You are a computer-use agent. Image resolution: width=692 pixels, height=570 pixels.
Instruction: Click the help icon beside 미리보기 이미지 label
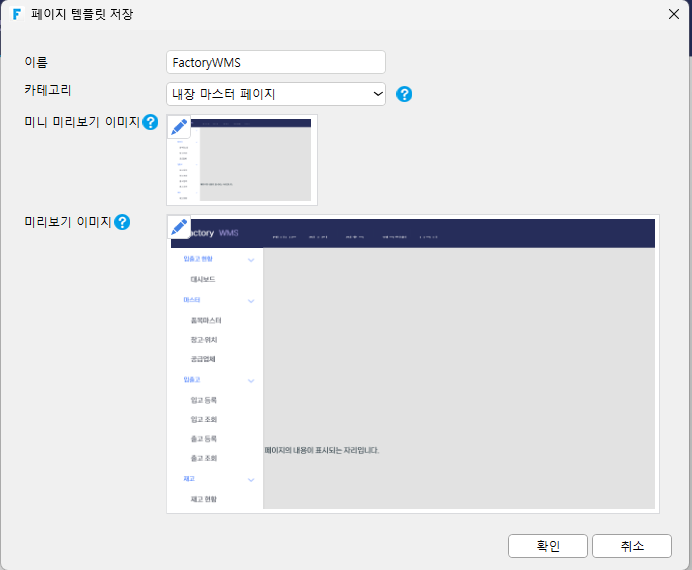(x=122, y=222)
